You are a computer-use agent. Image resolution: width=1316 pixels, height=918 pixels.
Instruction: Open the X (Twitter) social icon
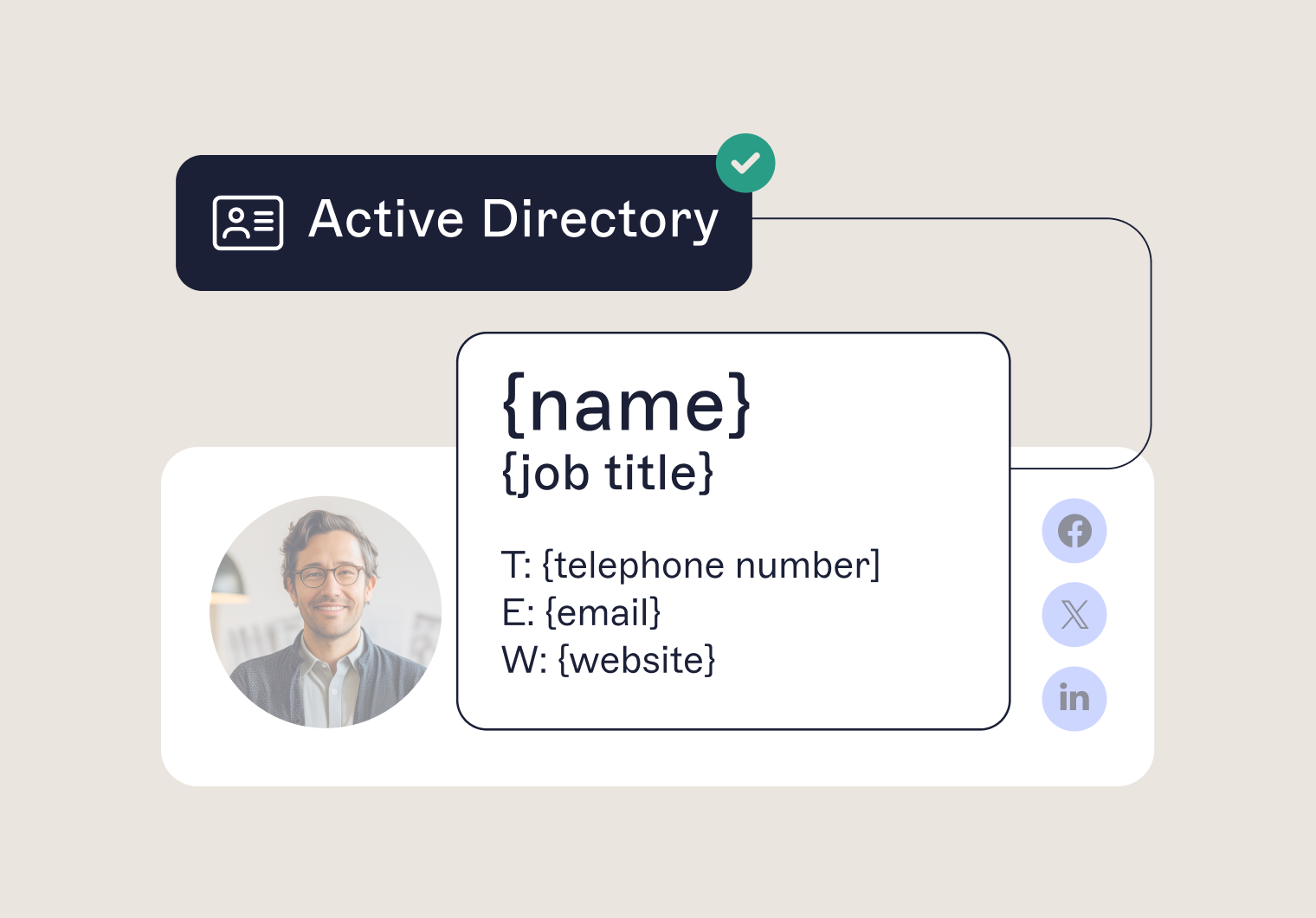click(1074, 615)
